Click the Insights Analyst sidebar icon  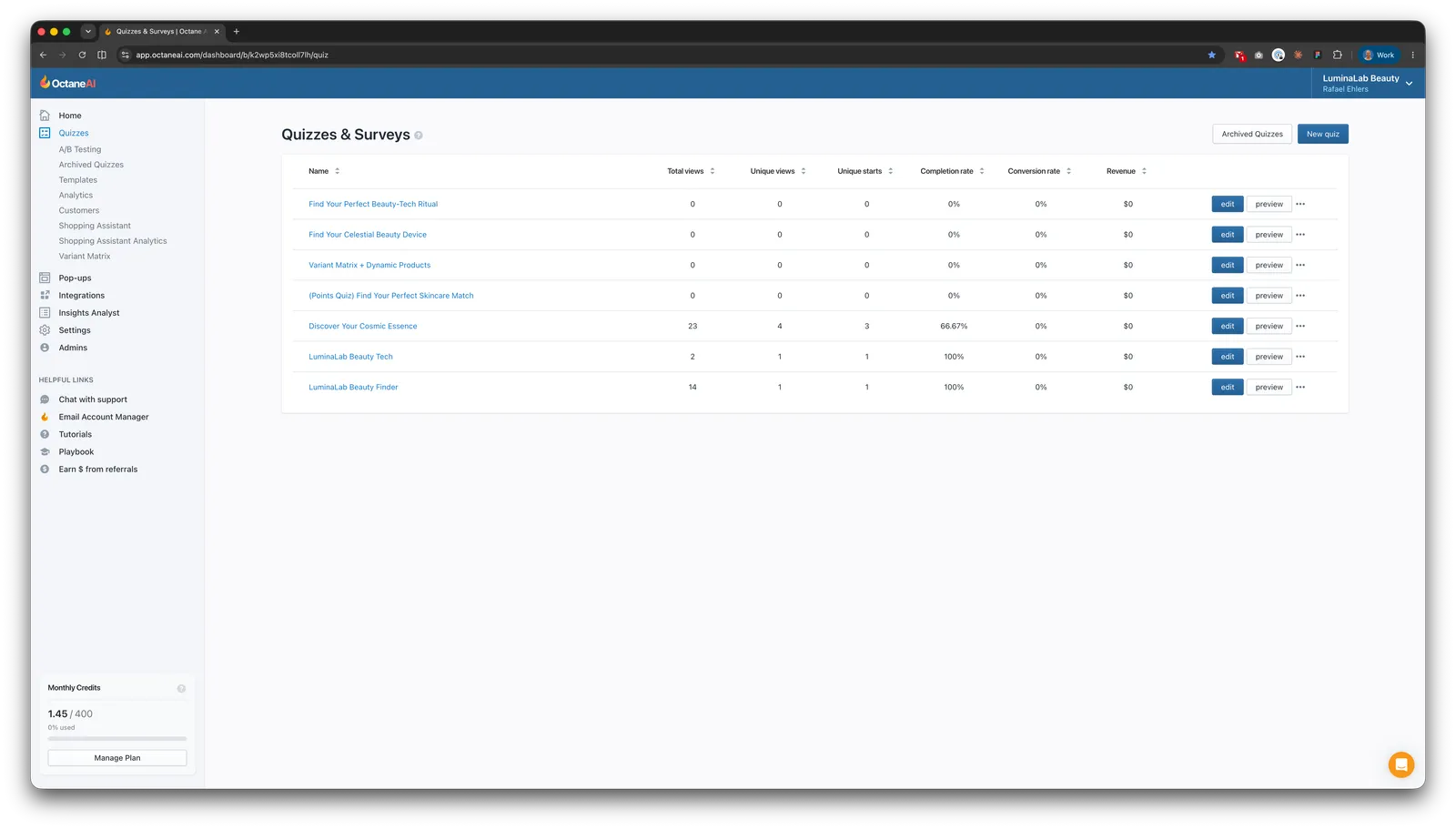45,312
